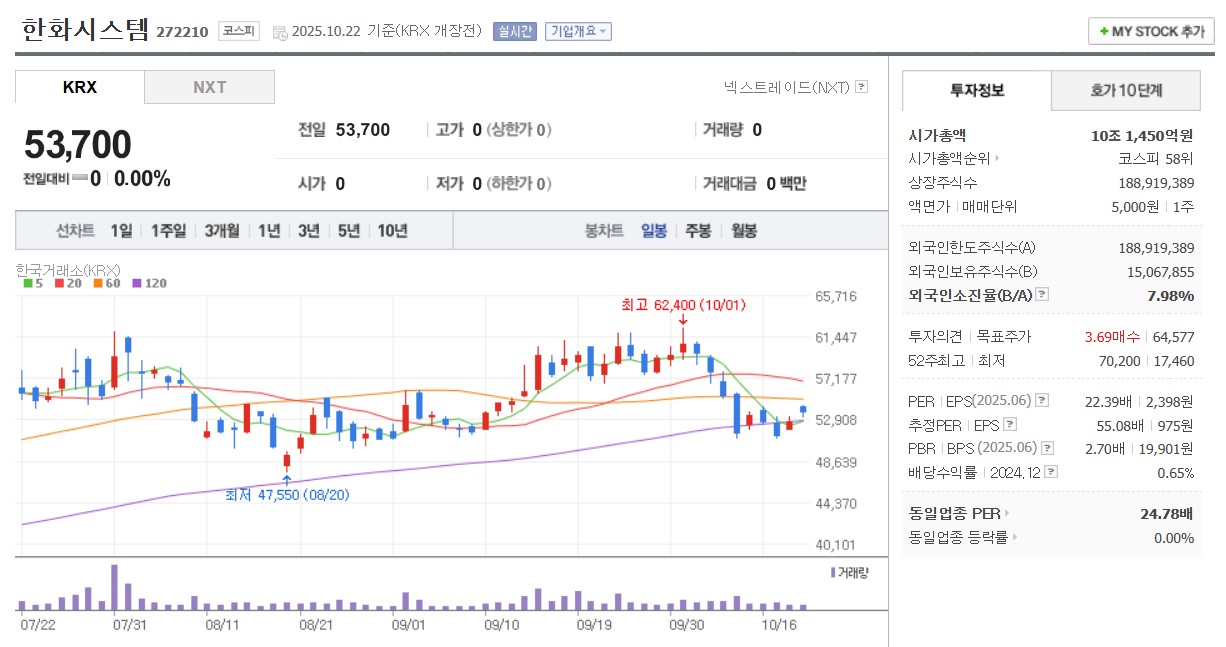Click the help icon next to 배당수익률 2024.12
This screenshot has height=647, width=1226.
click(x=1050, y=472)
